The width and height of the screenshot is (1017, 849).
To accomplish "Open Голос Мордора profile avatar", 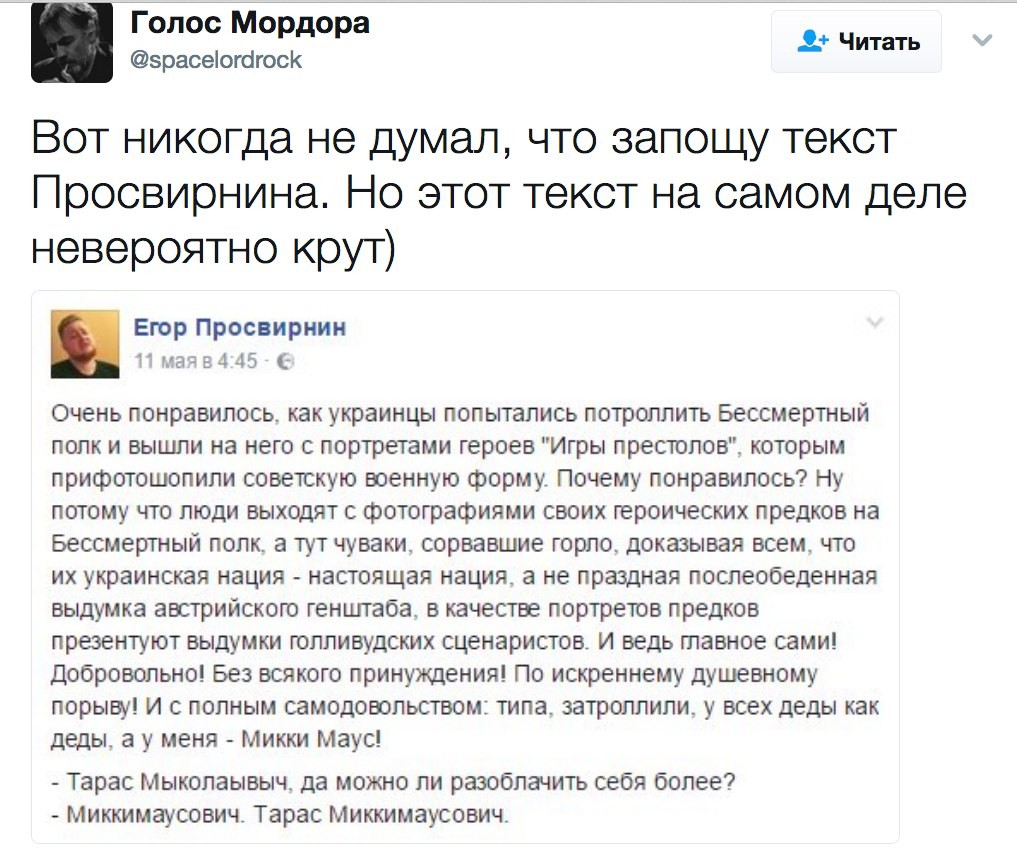I will (70, 43).
